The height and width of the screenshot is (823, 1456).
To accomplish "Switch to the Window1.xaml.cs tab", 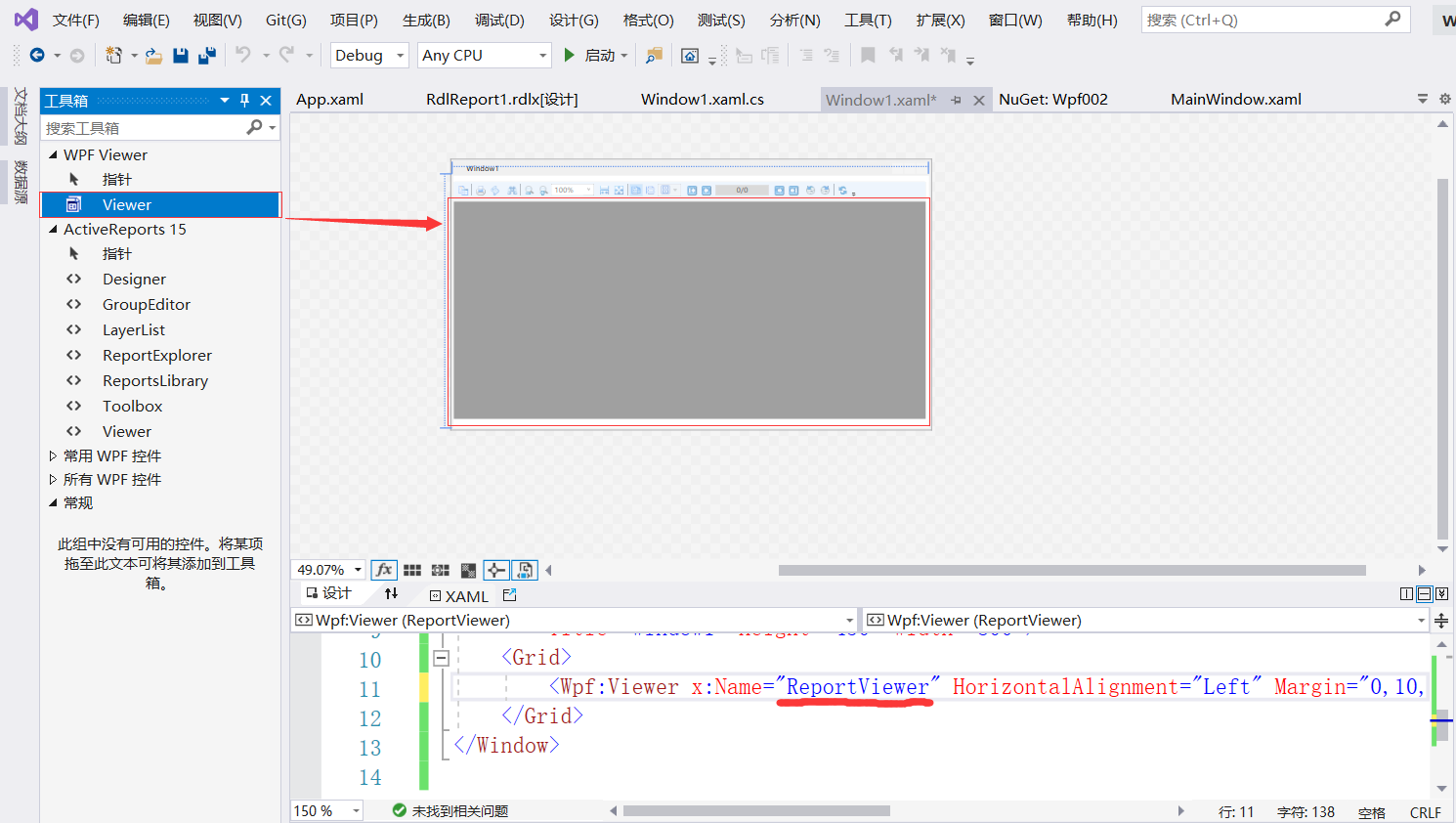I will (x=703, y=99).
